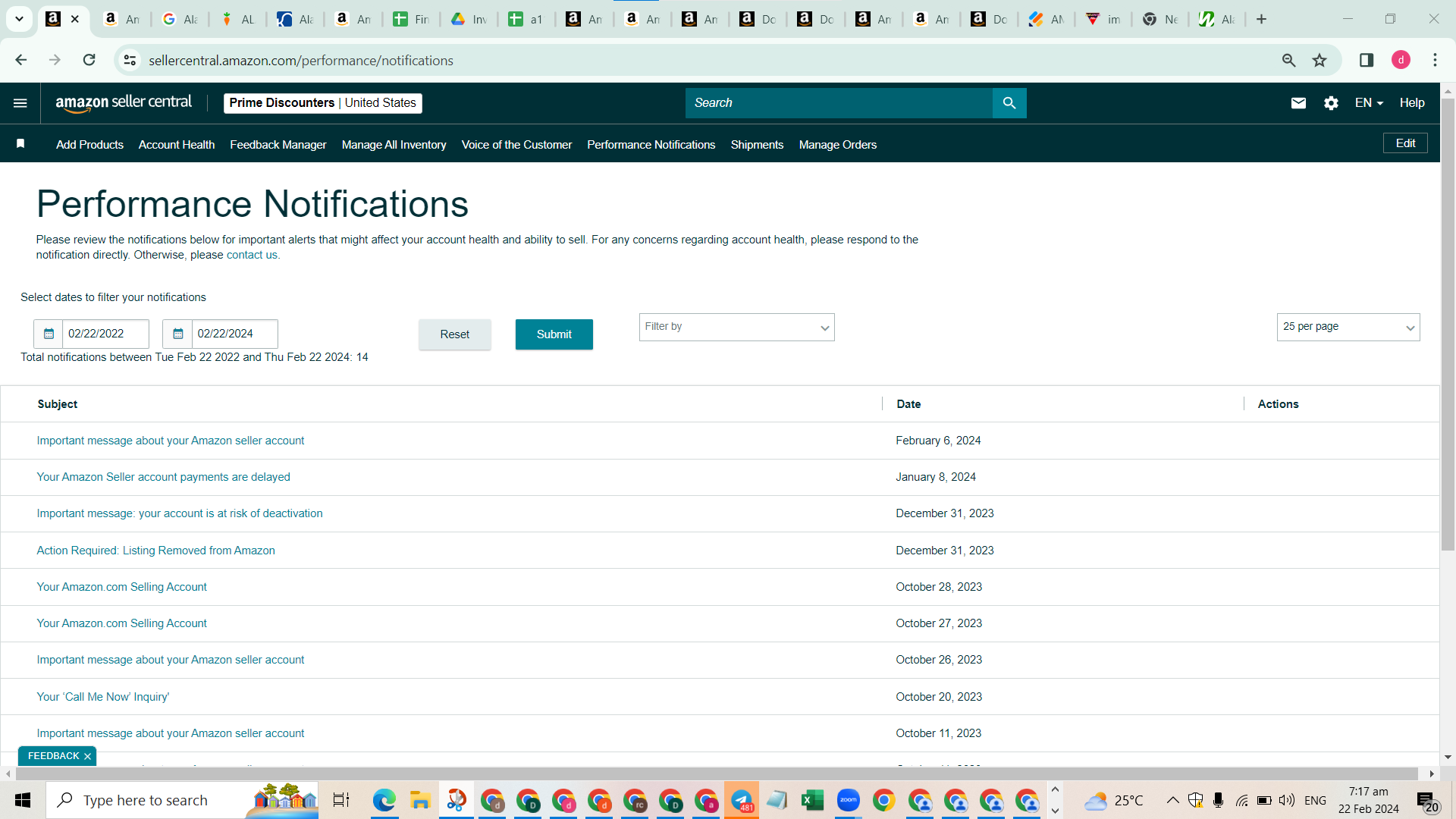Open the October 27, 2023 Selling Account notification

[122, 623]
